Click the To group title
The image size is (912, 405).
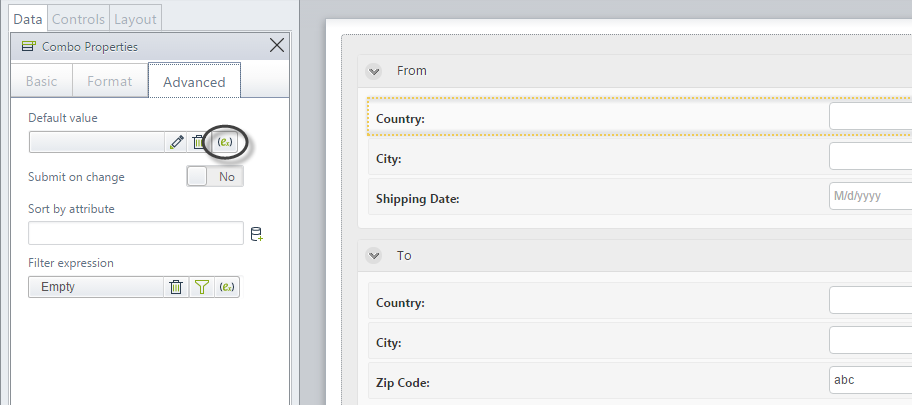[x=404, y=255]
